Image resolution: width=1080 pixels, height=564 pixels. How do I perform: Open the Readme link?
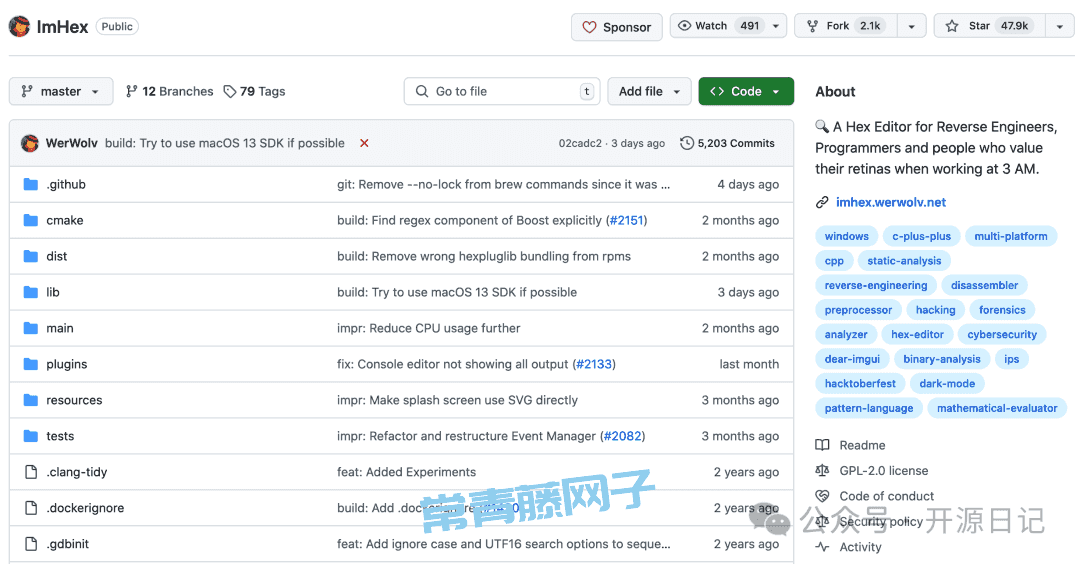tap(862, 445)
